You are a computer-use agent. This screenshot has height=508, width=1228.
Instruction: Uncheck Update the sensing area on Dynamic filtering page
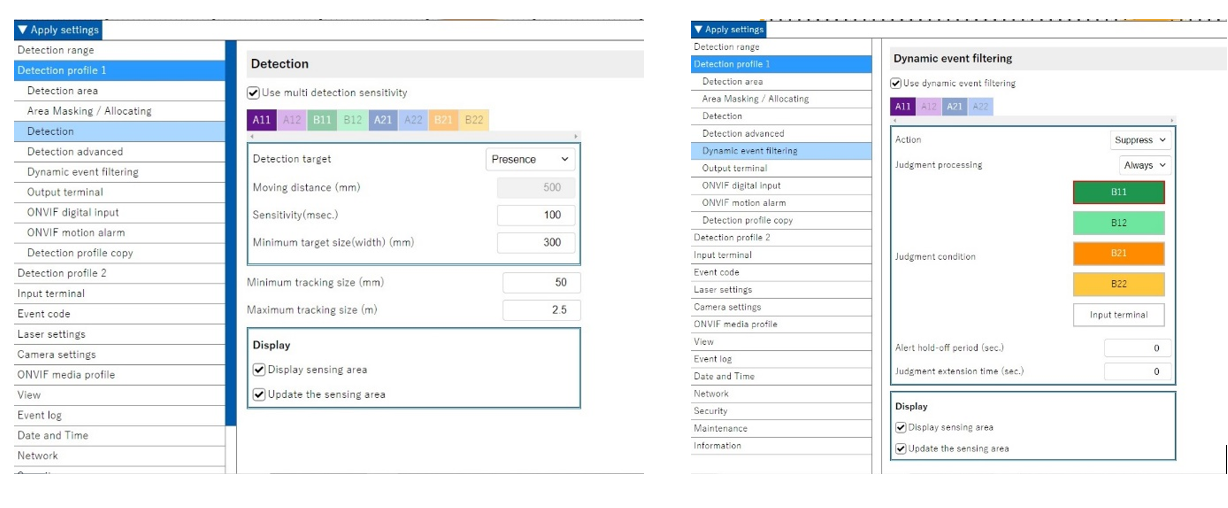click(901, 449)
